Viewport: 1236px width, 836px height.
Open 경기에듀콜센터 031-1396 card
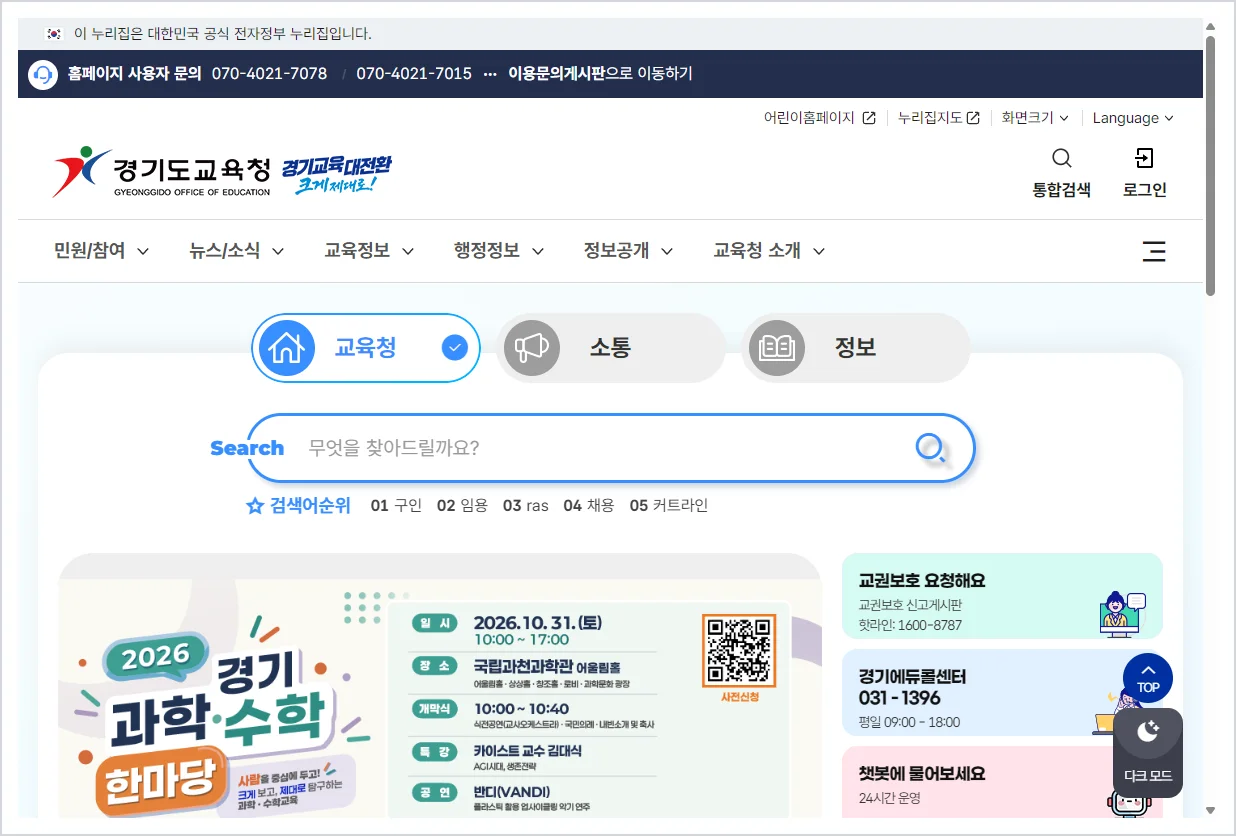(1002, 693)
